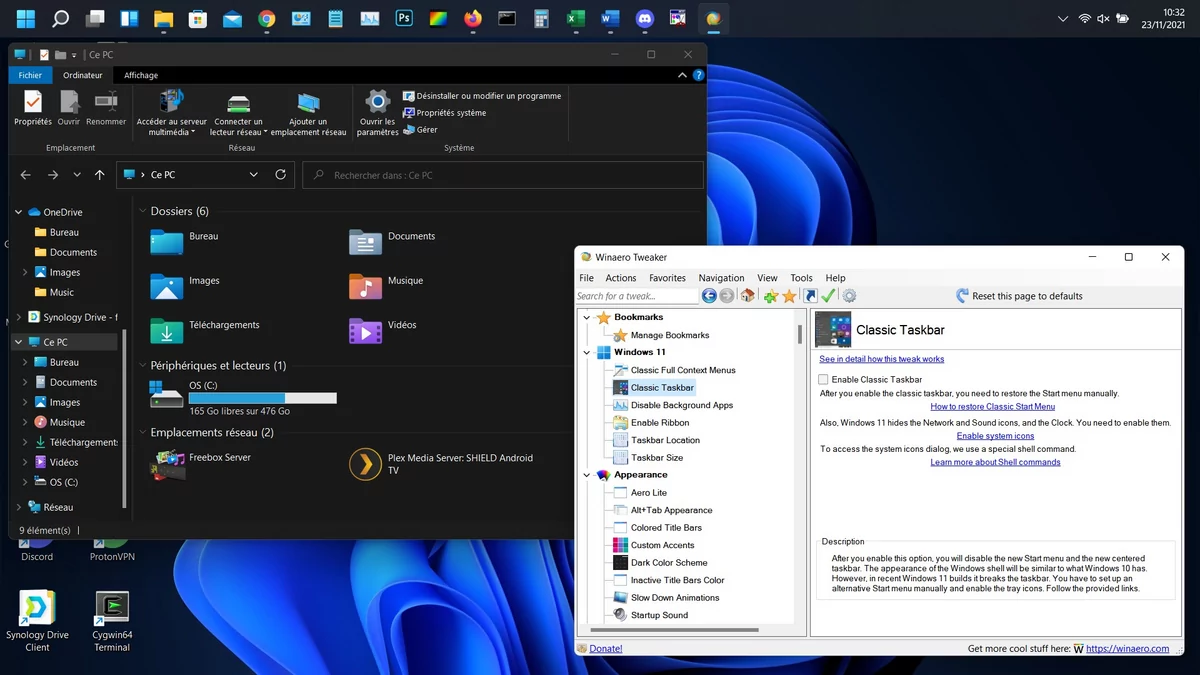Collapse the Appearance tree section
Screen dimensions: 1200x675
coord(587,475)
